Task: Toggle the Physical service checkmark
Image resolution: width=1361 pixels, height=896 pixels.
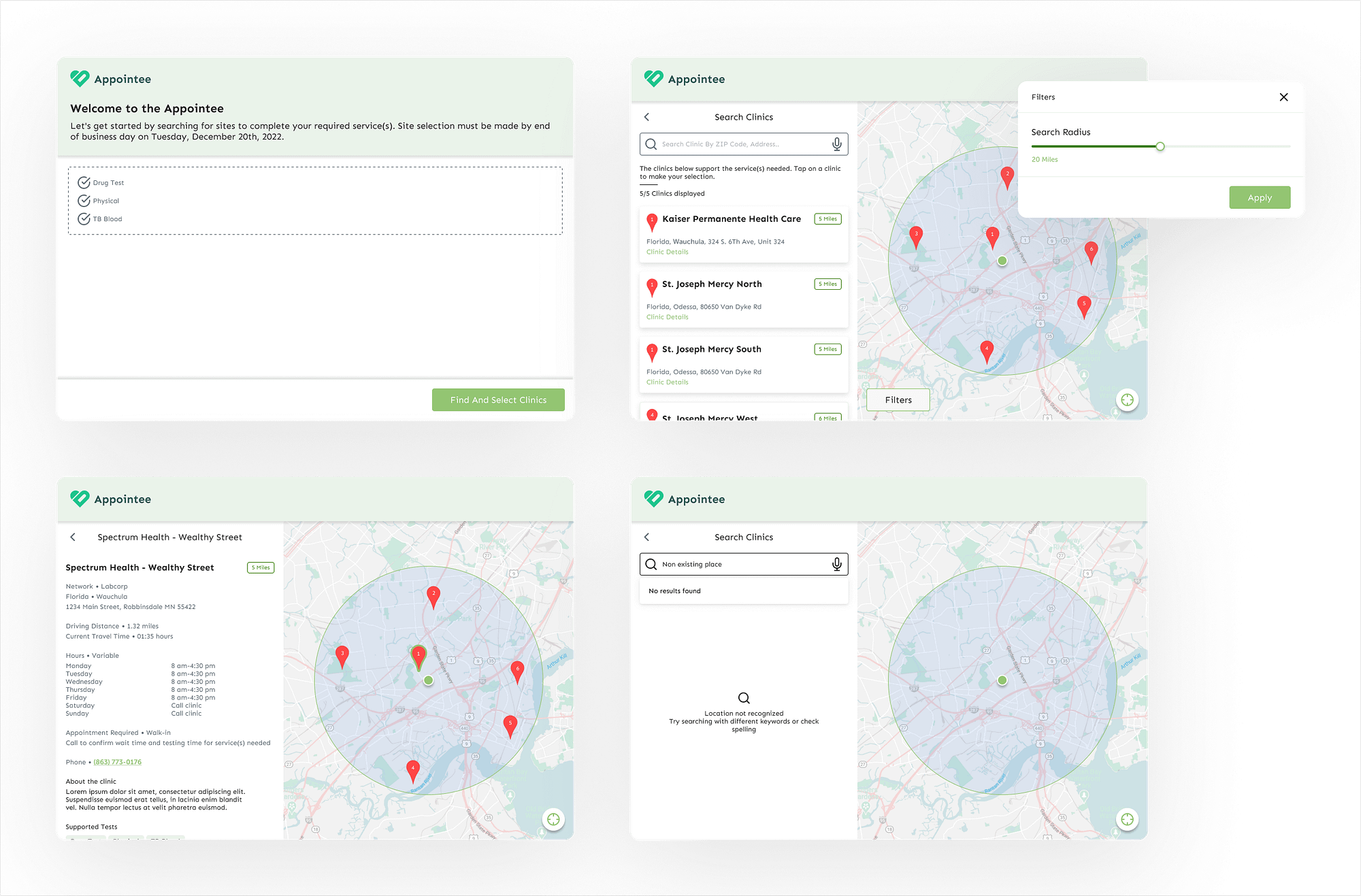Action: coord(84,201)
